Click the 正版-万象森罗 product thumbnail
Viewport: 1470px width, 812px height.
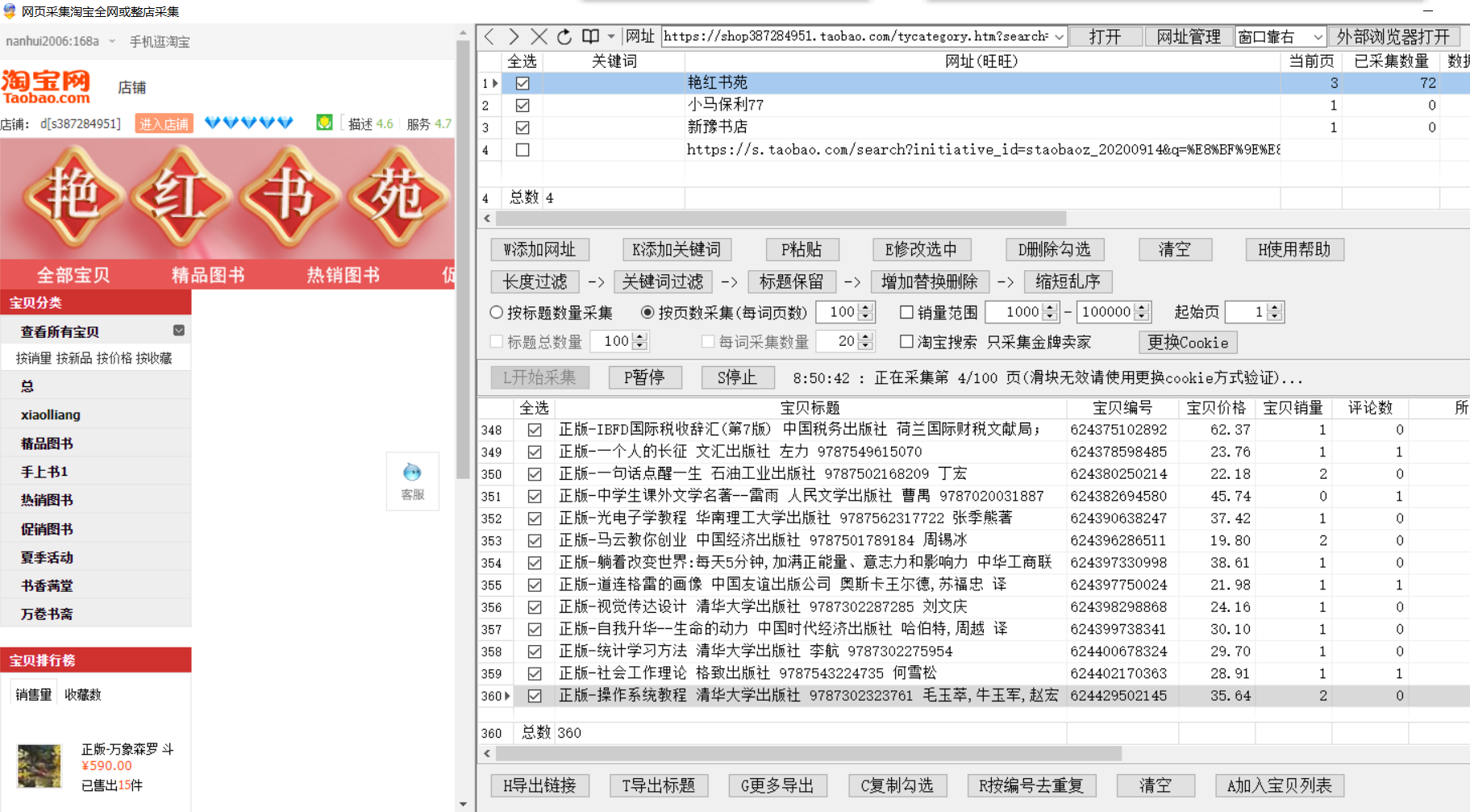pos(40,766)
